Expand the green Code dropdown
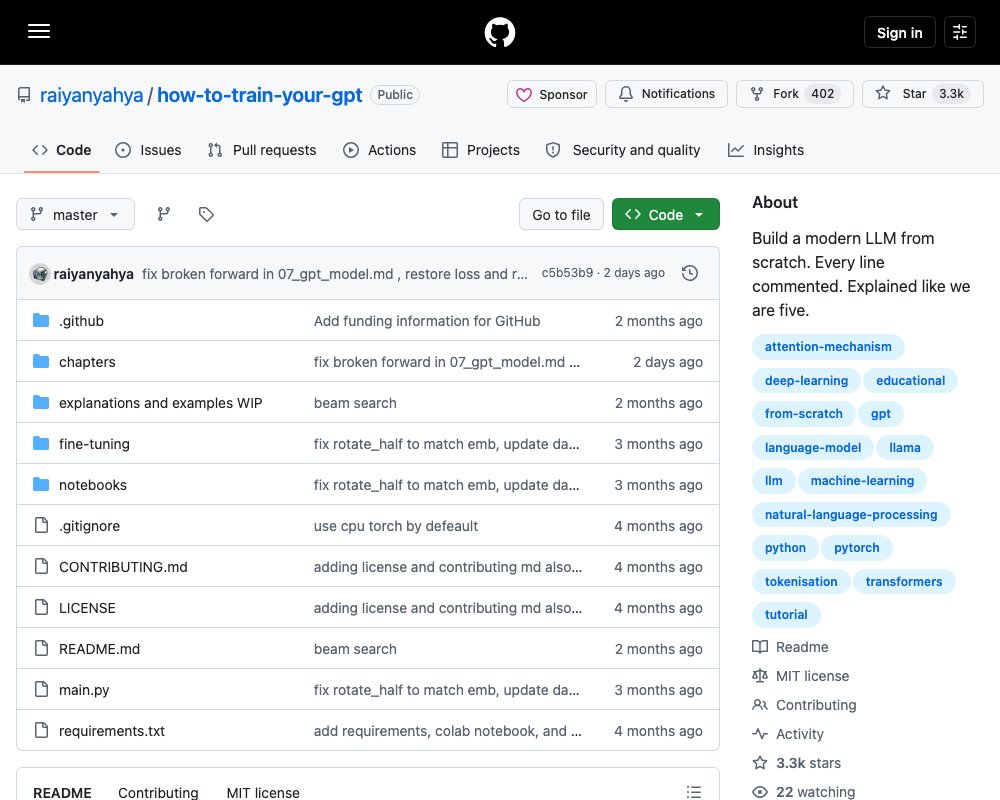This screenshot has height=800, width=1000. (x=666, y=214)
